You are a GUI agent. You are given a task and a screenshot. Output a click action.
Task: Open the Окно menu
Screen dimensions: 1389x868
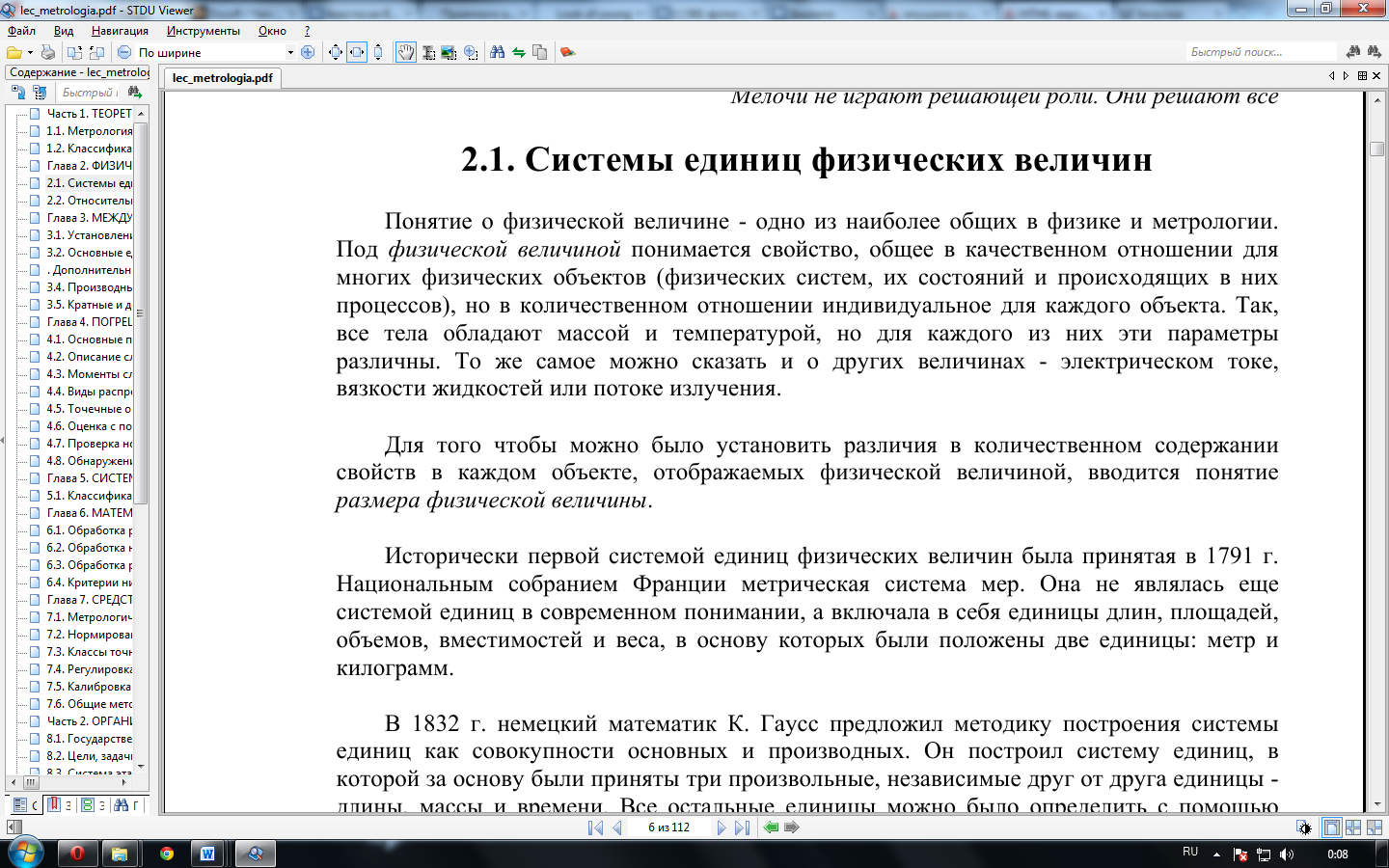(272, 31)
